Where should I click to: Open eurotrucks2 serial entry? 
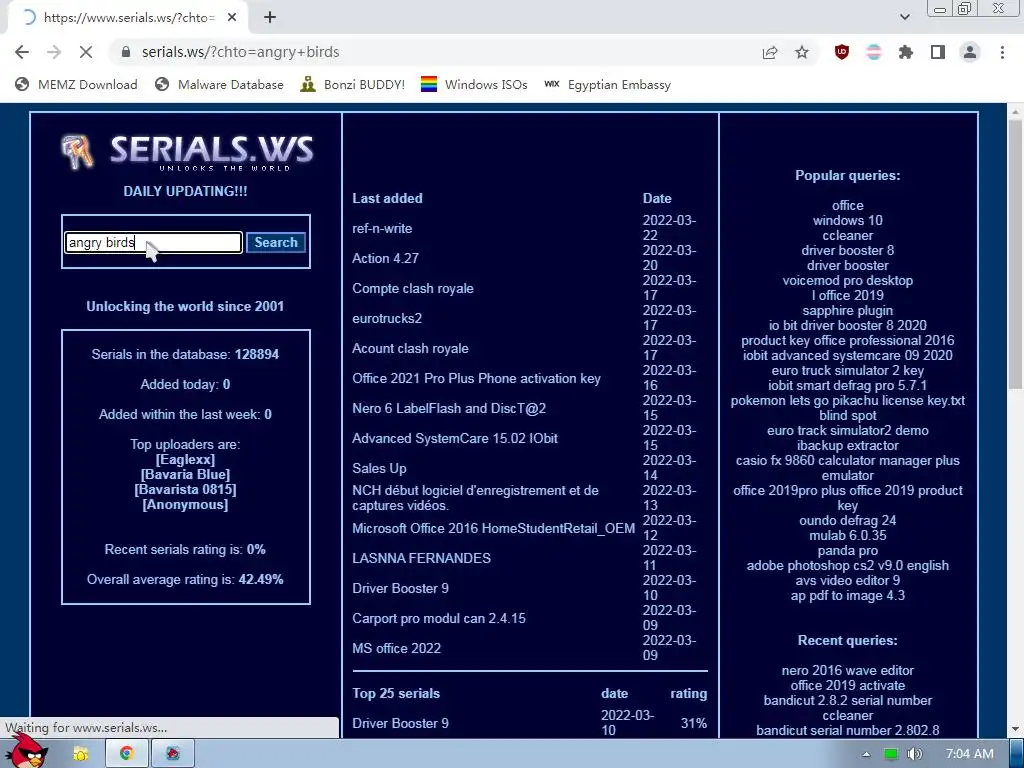pos(387,319)
